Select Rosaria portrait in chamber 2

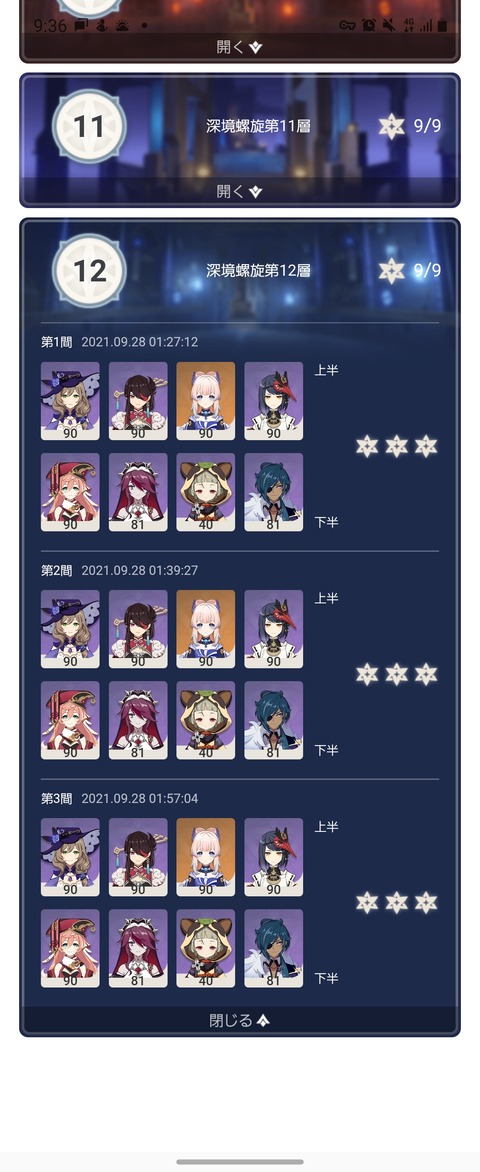pyautogui.click(x=138, y=720)
